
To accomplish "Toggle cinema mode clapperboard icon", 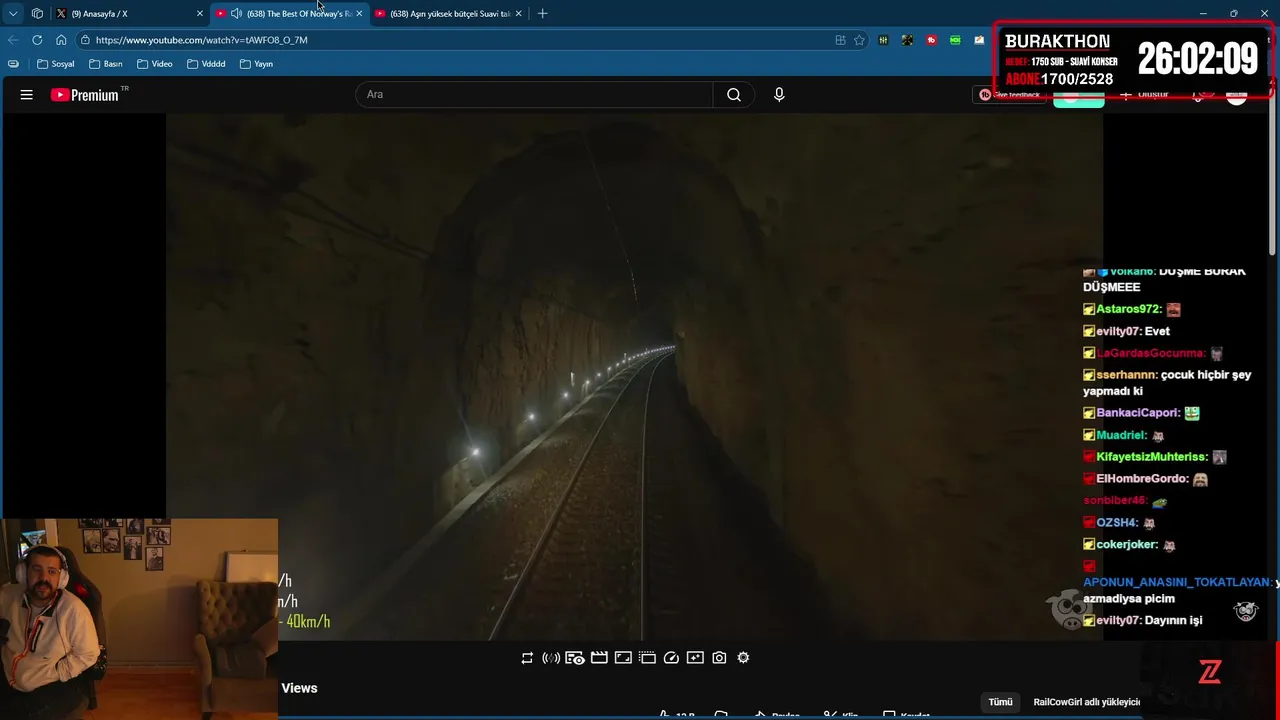I will pyautogui.click(x=599, y=658).
